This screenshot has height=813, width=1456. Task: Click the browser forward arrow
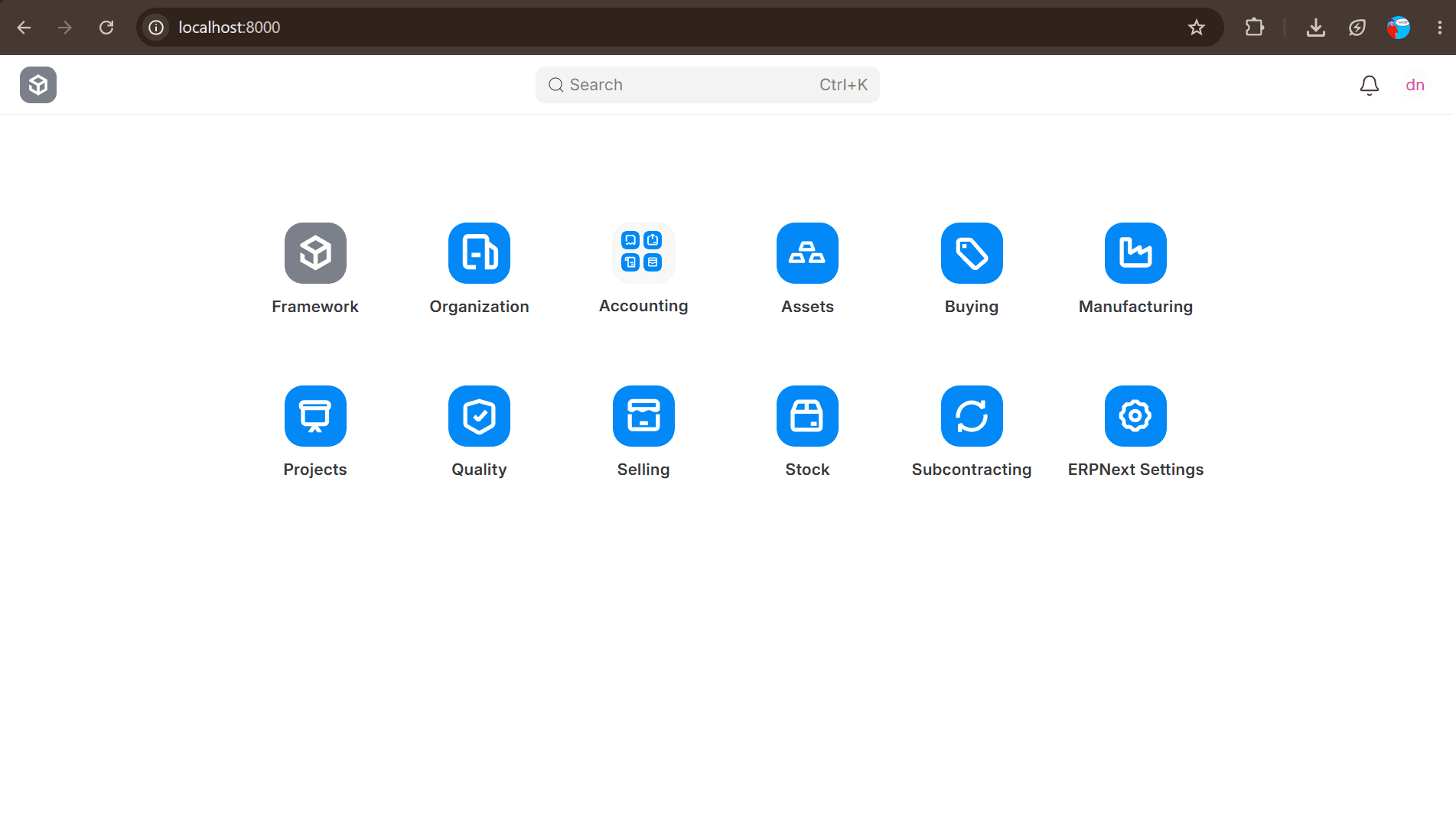(65, 28)
